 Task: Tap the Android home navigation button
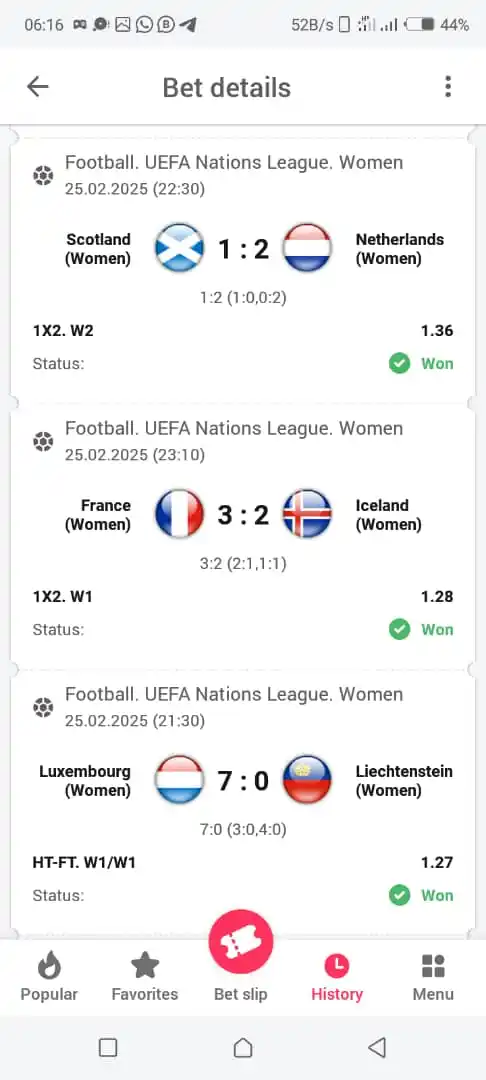point(243,1048)
